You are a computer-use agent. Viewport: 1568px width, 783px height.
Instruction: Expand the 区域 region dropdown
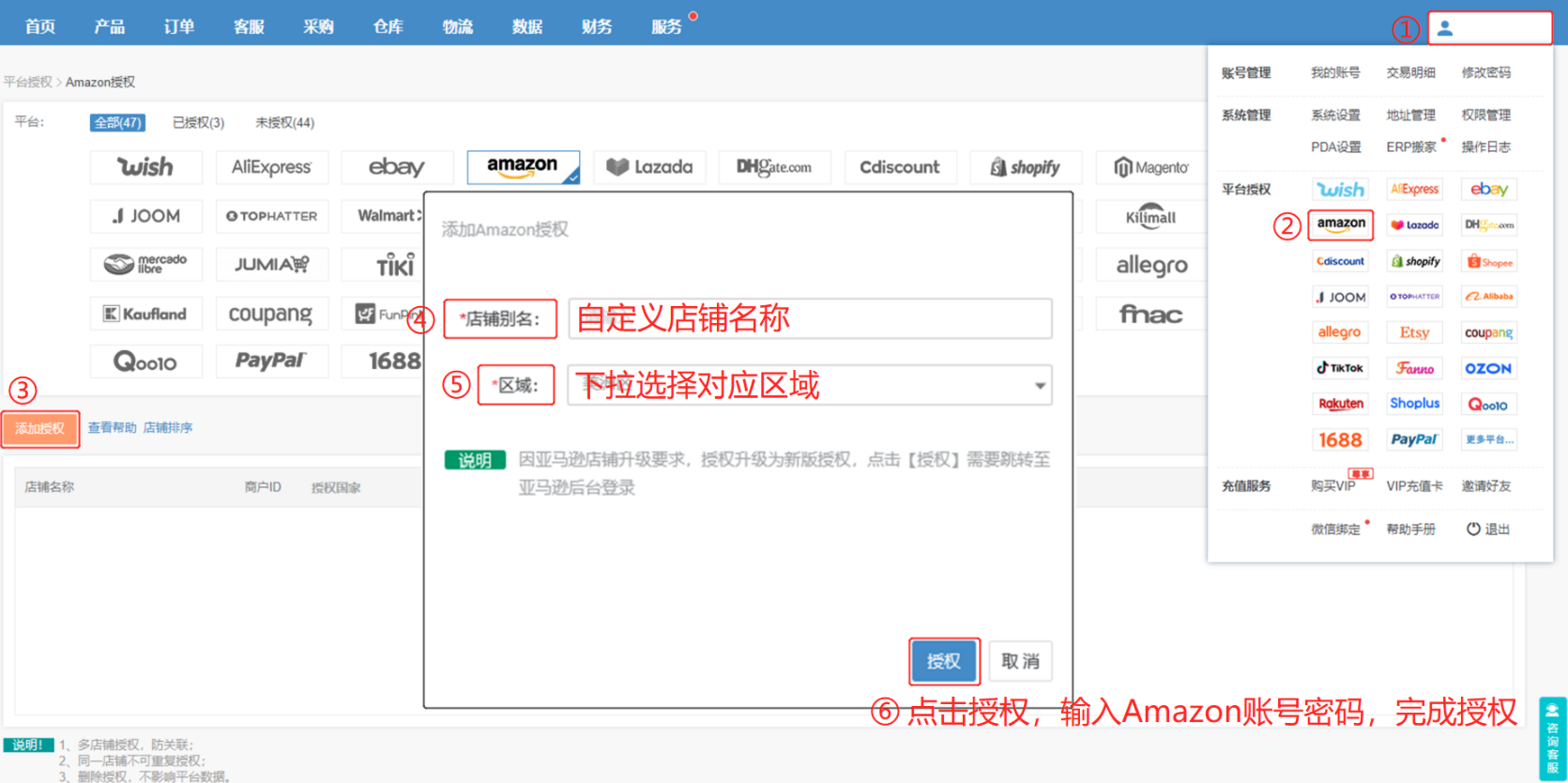pos(810,385)
